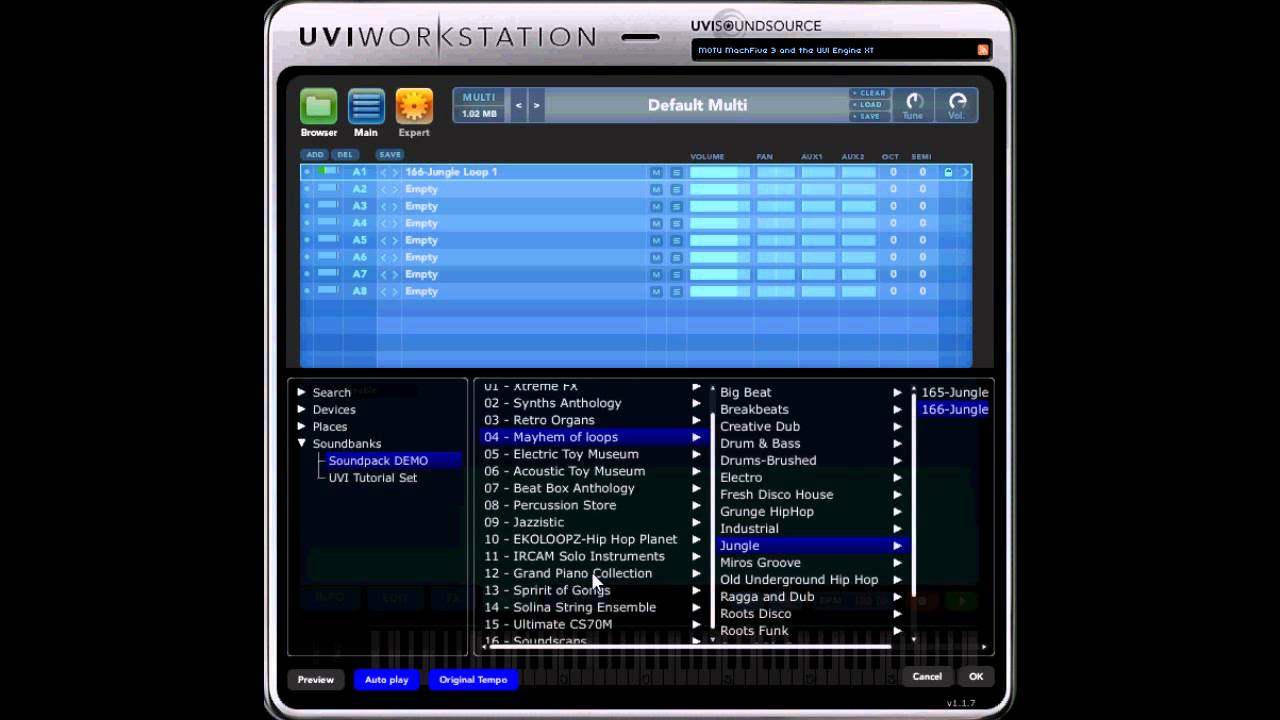This screenshot has width=1280, height=720.
Task: Click the Tune knob
Action: click(x=913, y=101)
